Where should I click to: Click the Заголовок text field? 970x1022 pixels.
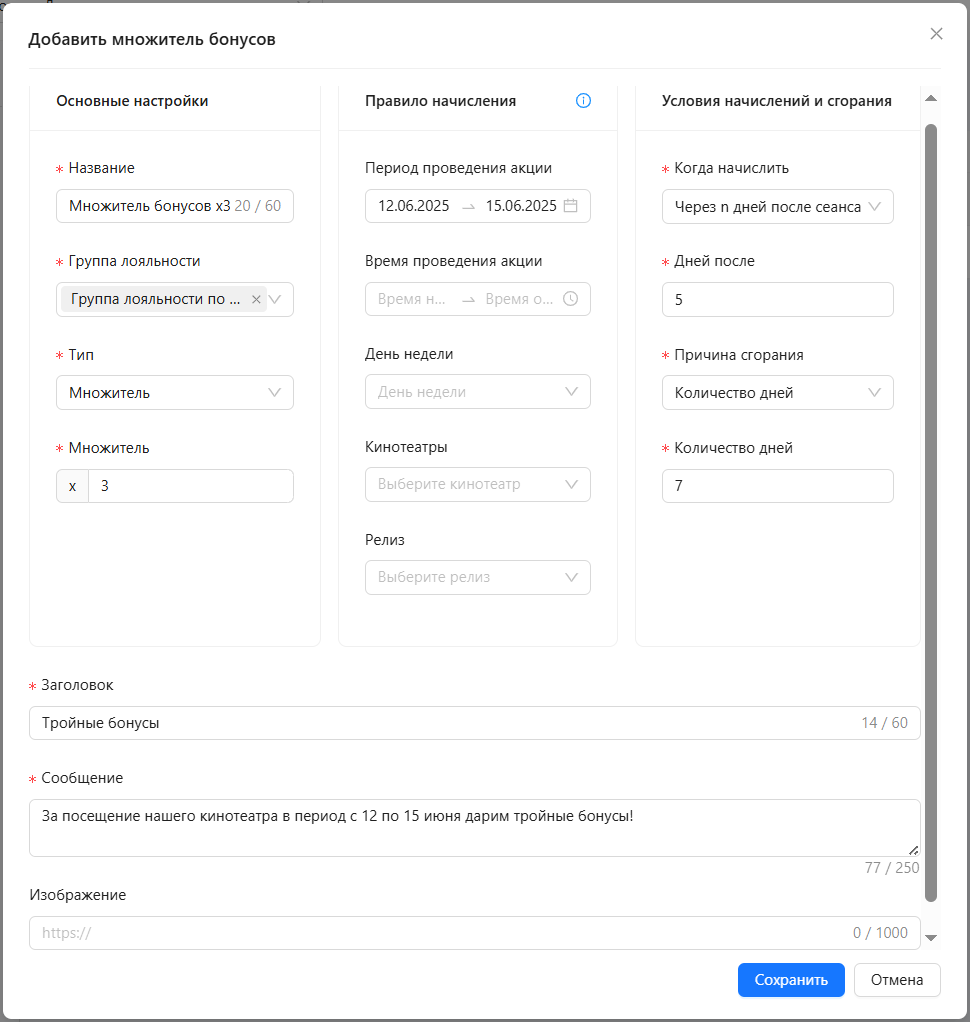tap(475, 723)
